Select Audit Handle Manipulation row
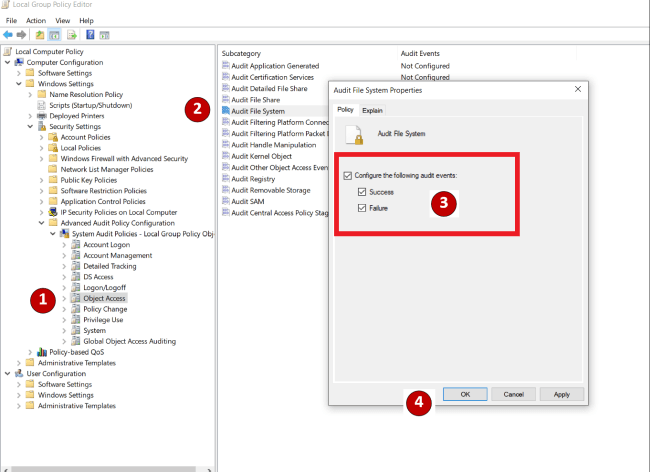The image size is (650, 472). [274, 145]
